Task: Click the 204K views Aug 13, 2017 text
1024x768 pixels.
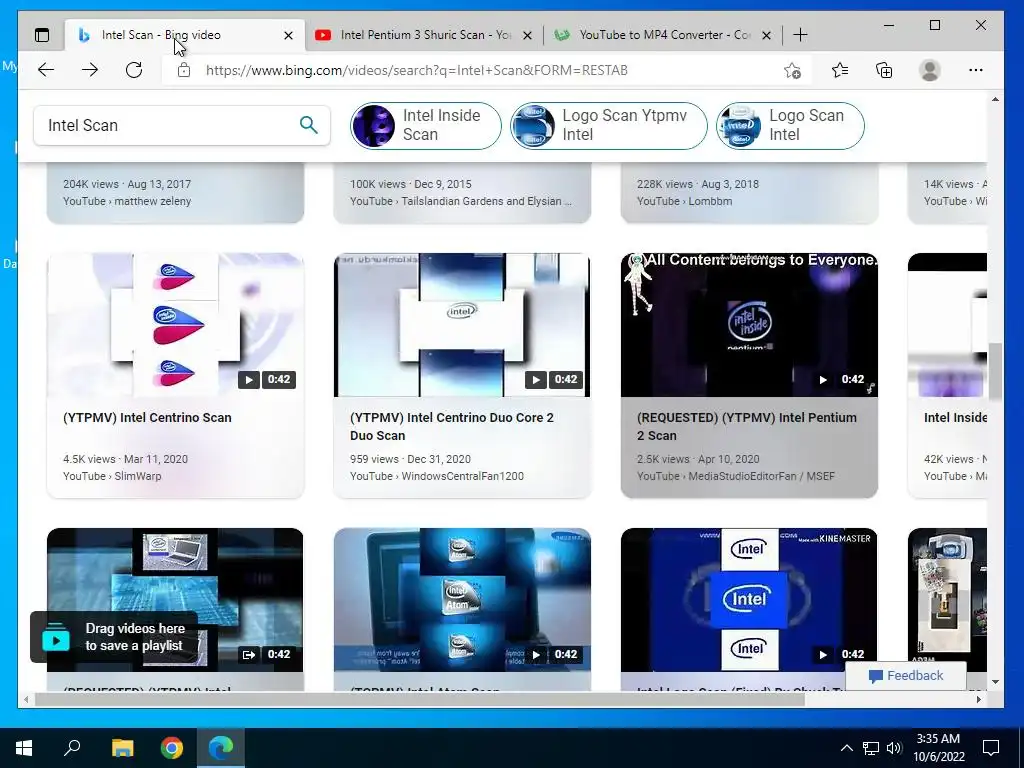Action: 127,184
